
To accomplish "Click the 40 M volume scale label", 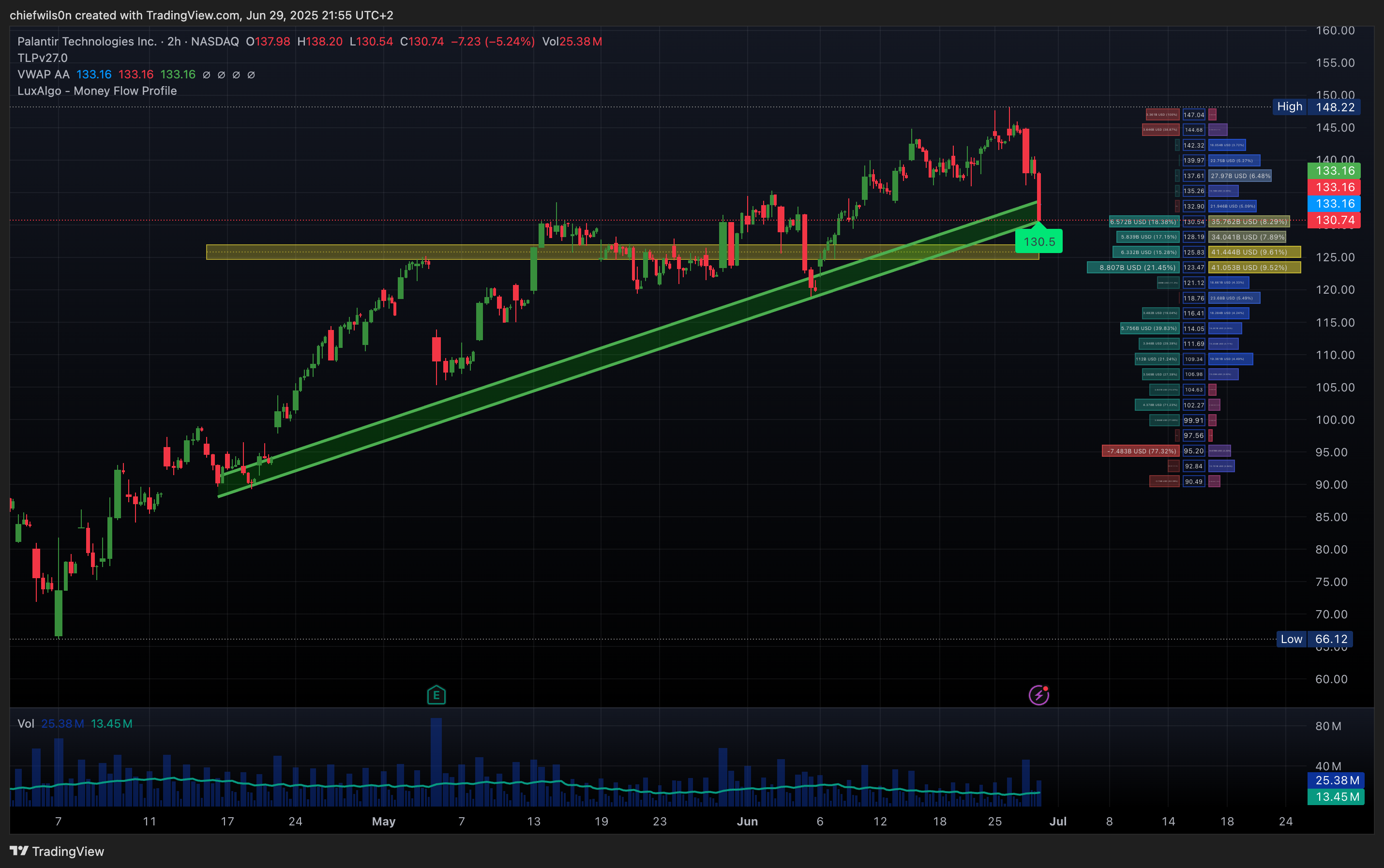I will point(1328,766).
